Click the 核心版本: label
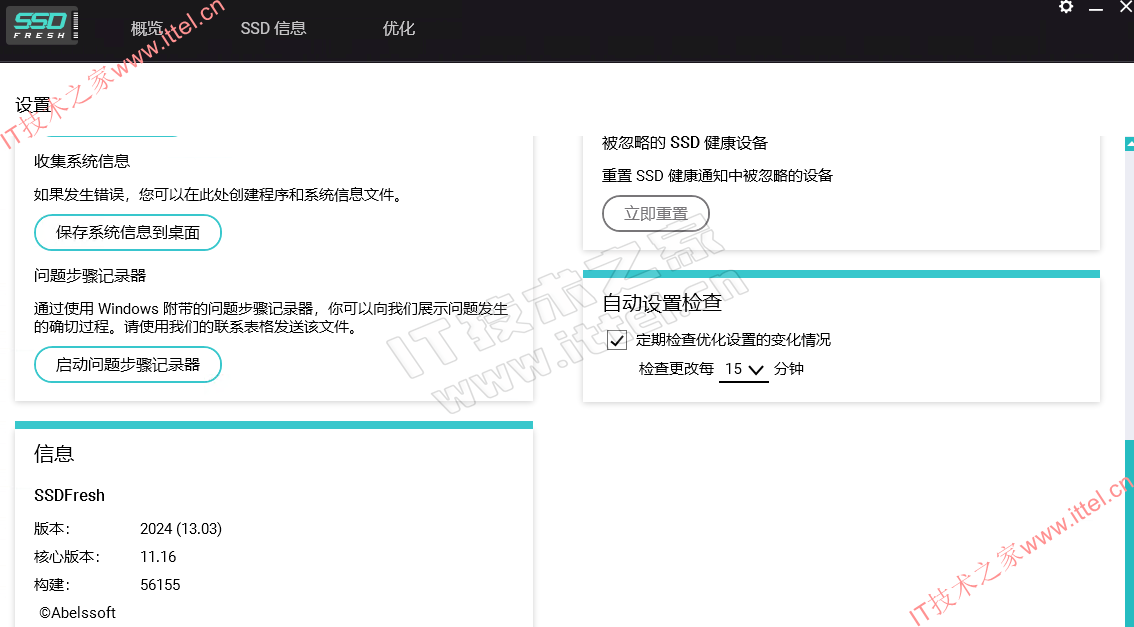Viewport: 1134px width, 627px height. [67, 557]
